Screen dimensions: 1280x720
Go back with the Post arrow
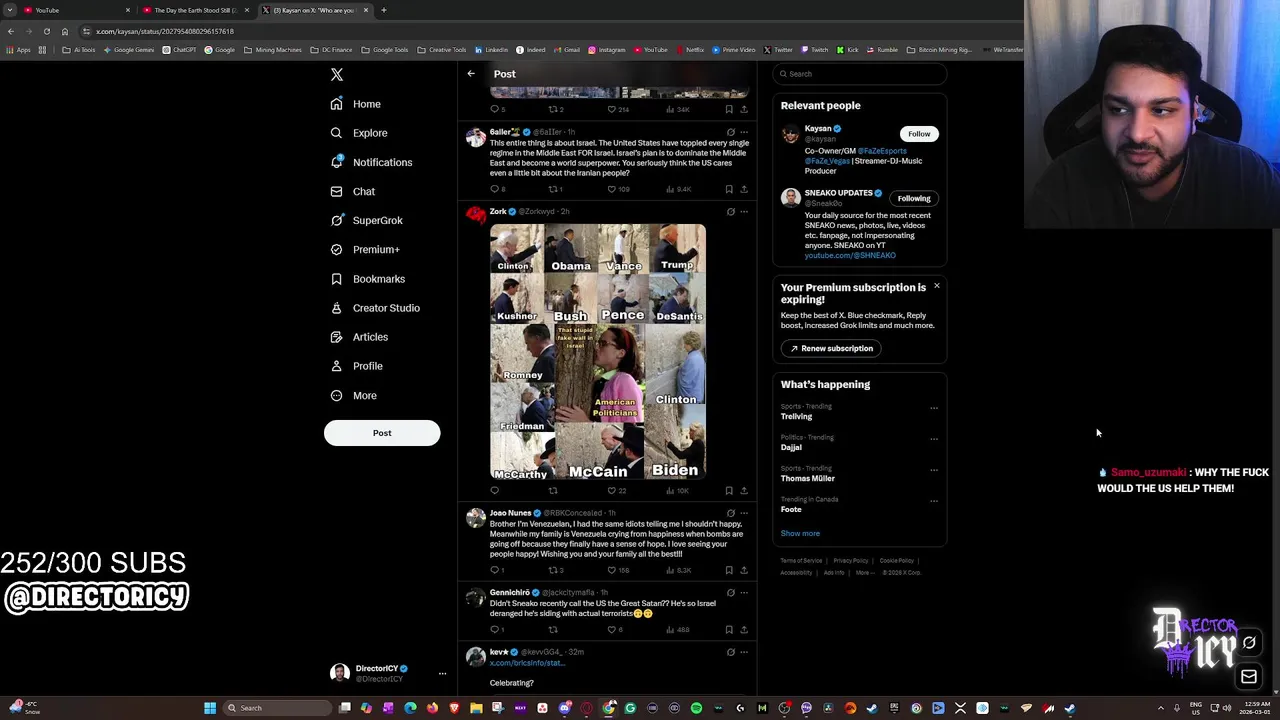tap(471, 74)
